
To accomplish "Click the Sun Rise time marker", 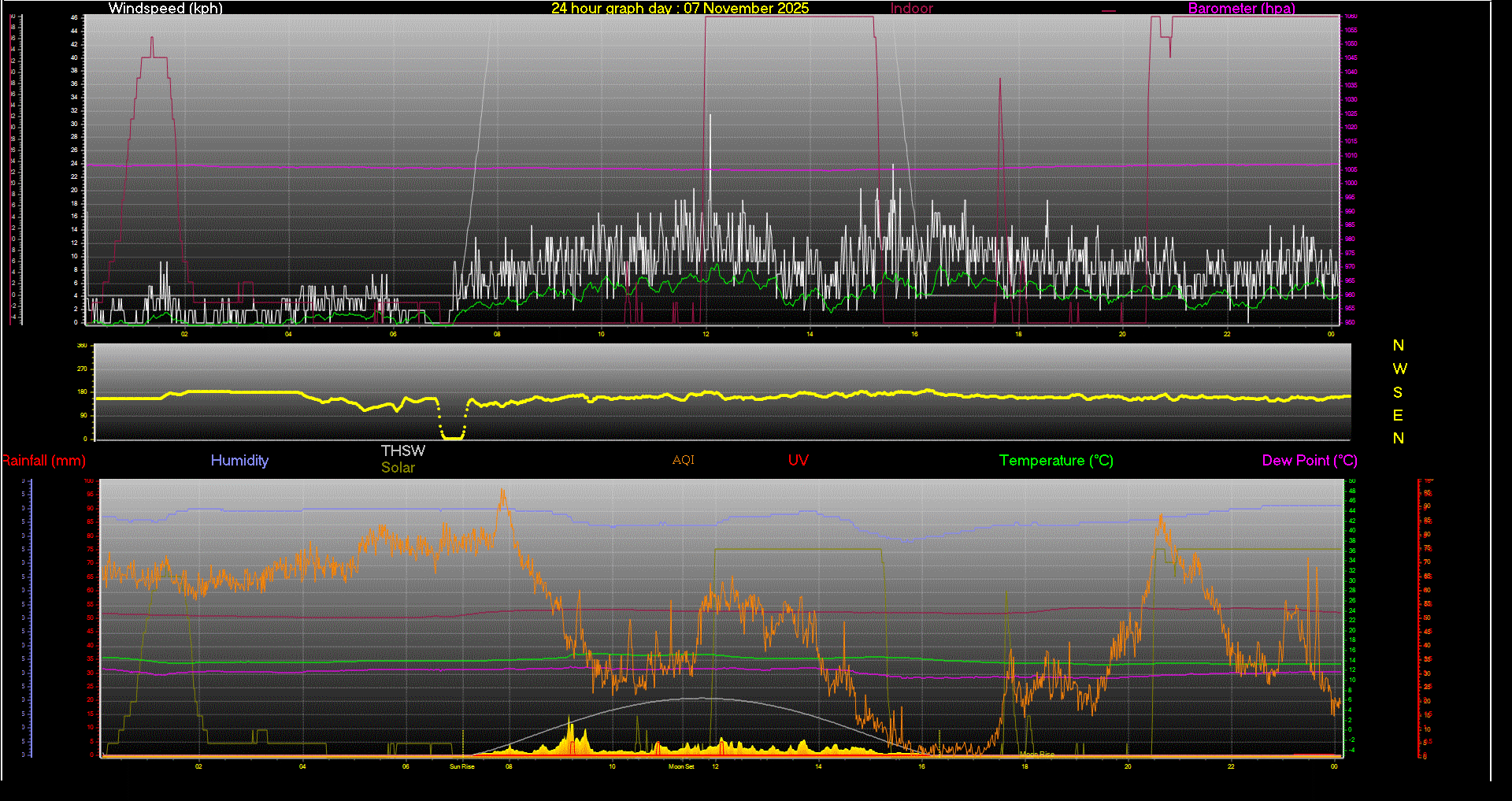I will tap(462, 766).
